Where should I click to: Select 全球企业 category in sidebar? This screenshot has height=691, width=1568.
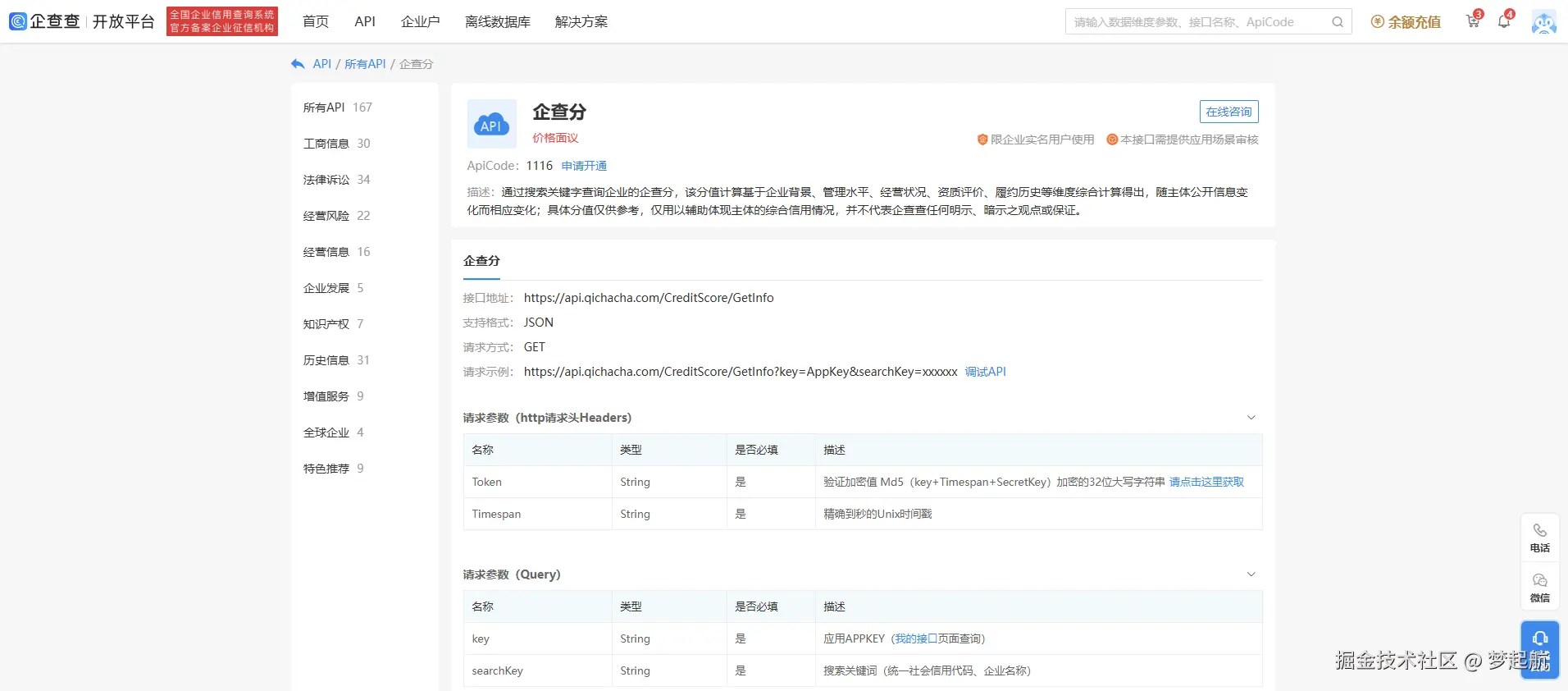coord(334,432)
